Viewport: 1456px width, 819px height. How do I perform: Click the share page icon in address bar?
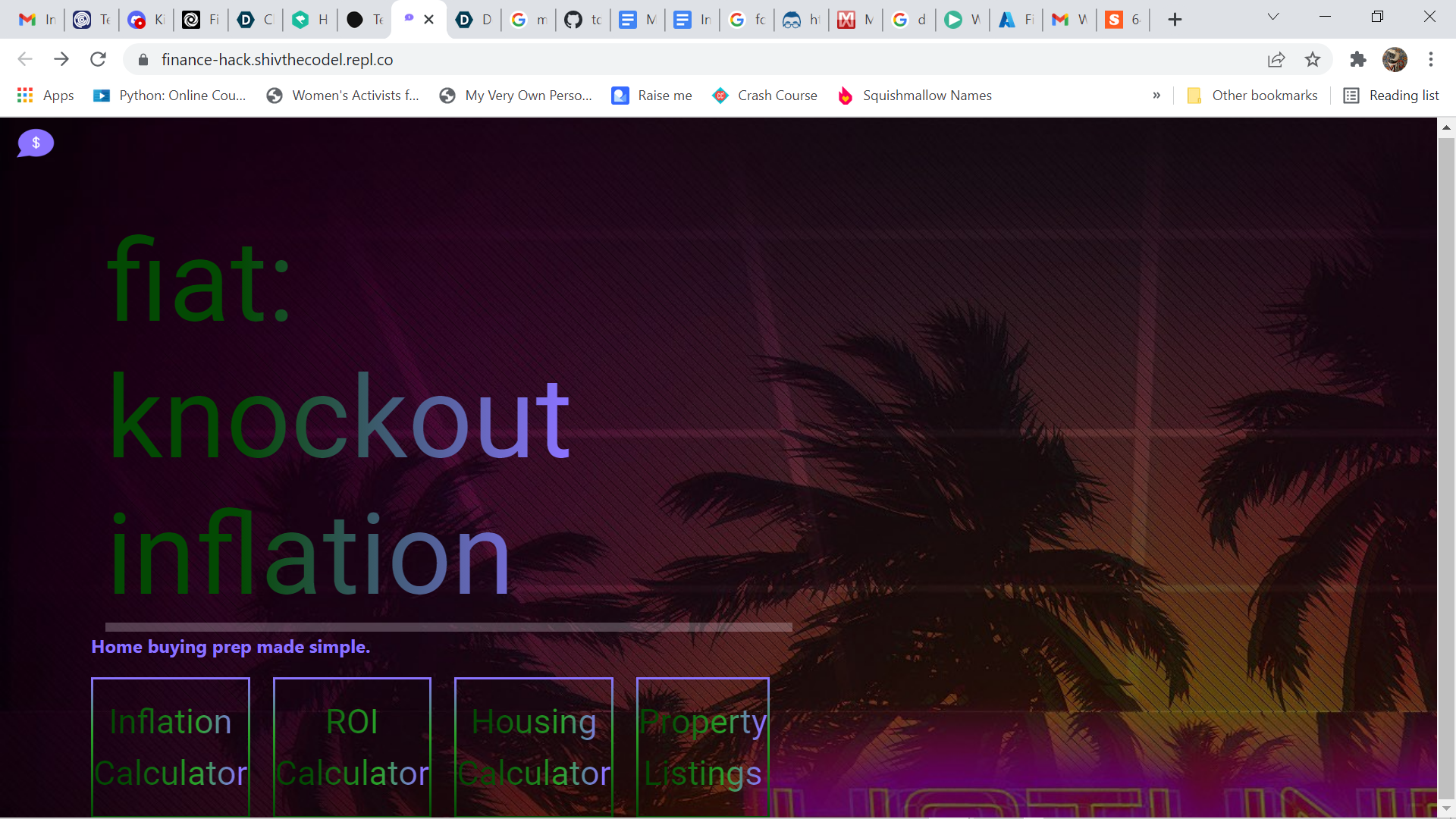pos(1276,59)
